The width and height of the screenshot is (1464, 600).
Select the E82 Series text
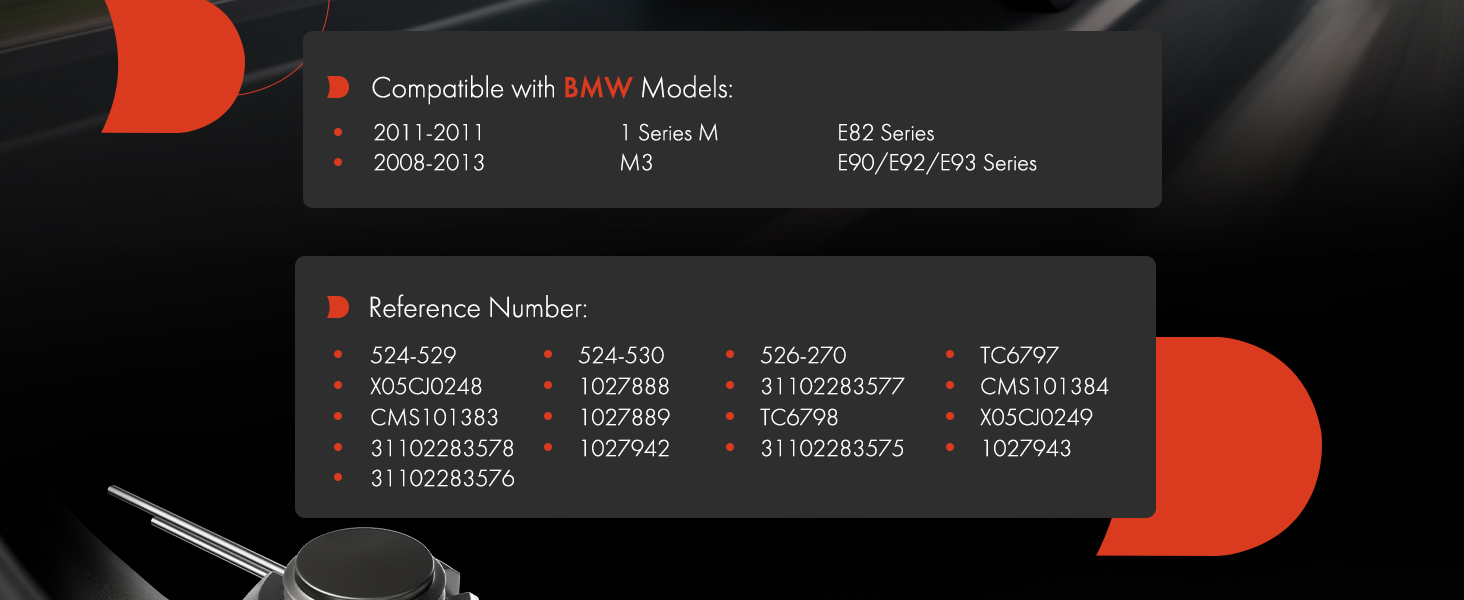886,133
